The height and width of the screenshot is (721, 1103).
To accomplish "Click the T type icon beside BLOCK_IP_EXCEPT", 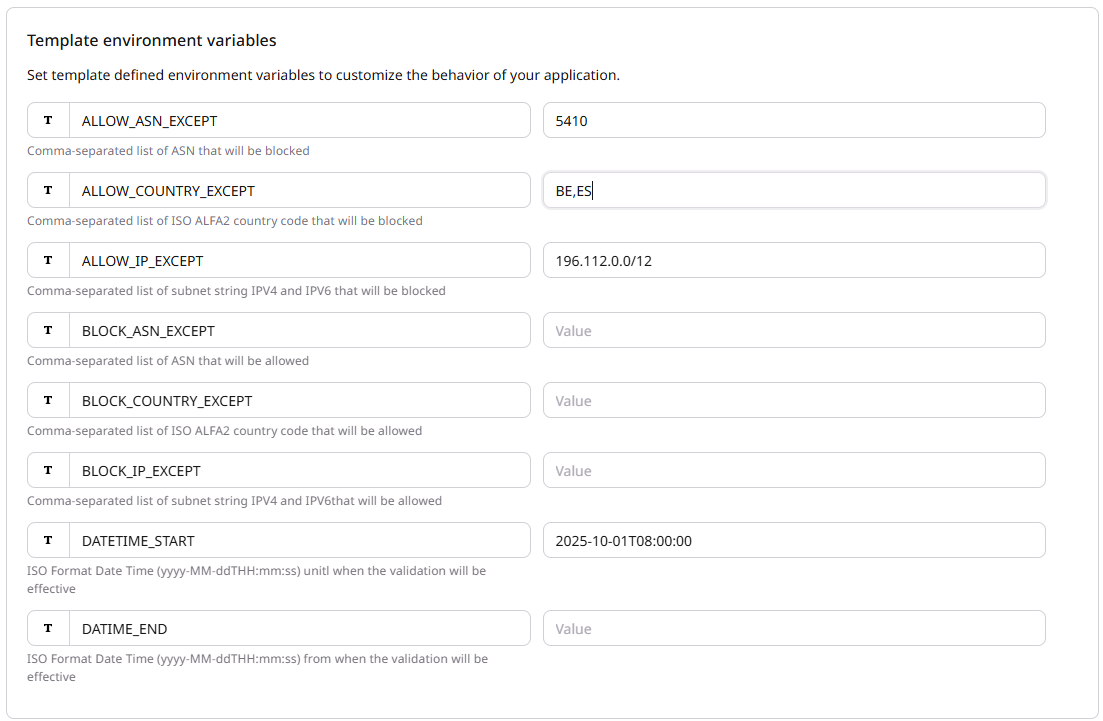I will (48, 470).
